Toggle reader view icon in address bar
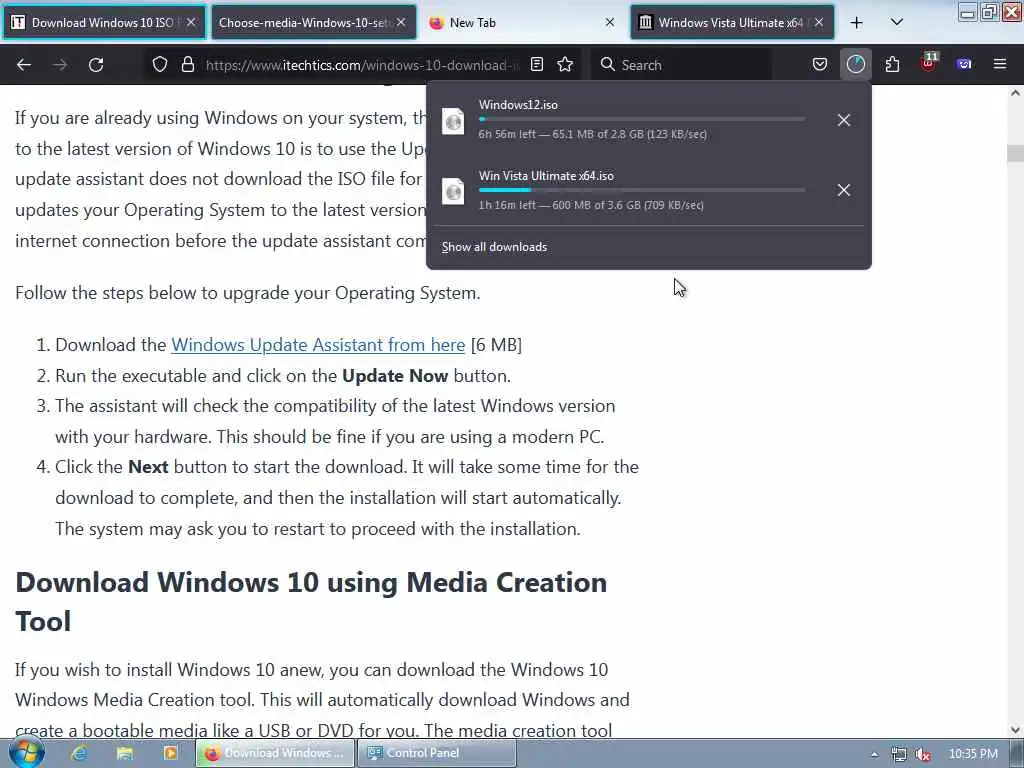 click(x=537, y=65)
